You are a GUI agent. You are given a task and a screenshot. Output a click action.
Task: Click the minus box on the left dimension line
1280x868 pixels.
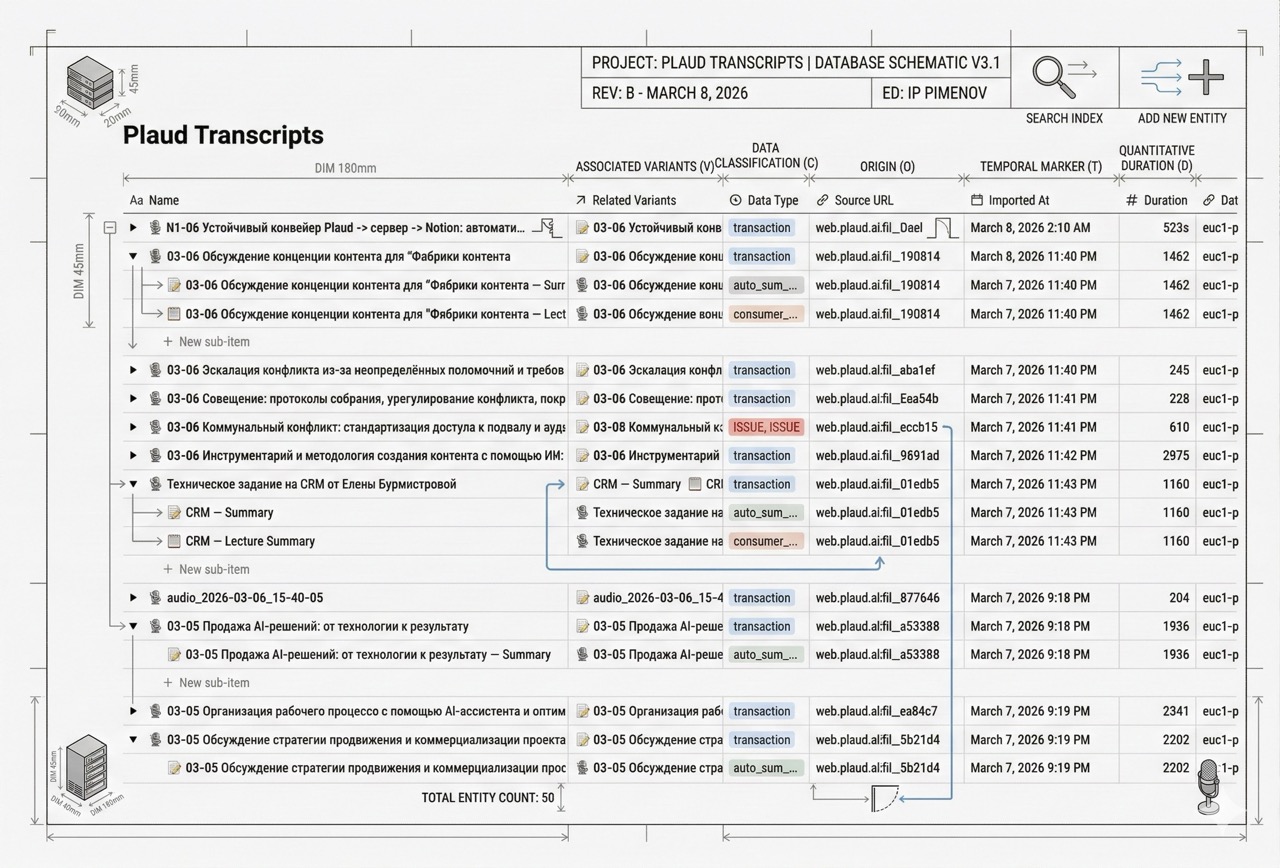click(x=110, y=228)
